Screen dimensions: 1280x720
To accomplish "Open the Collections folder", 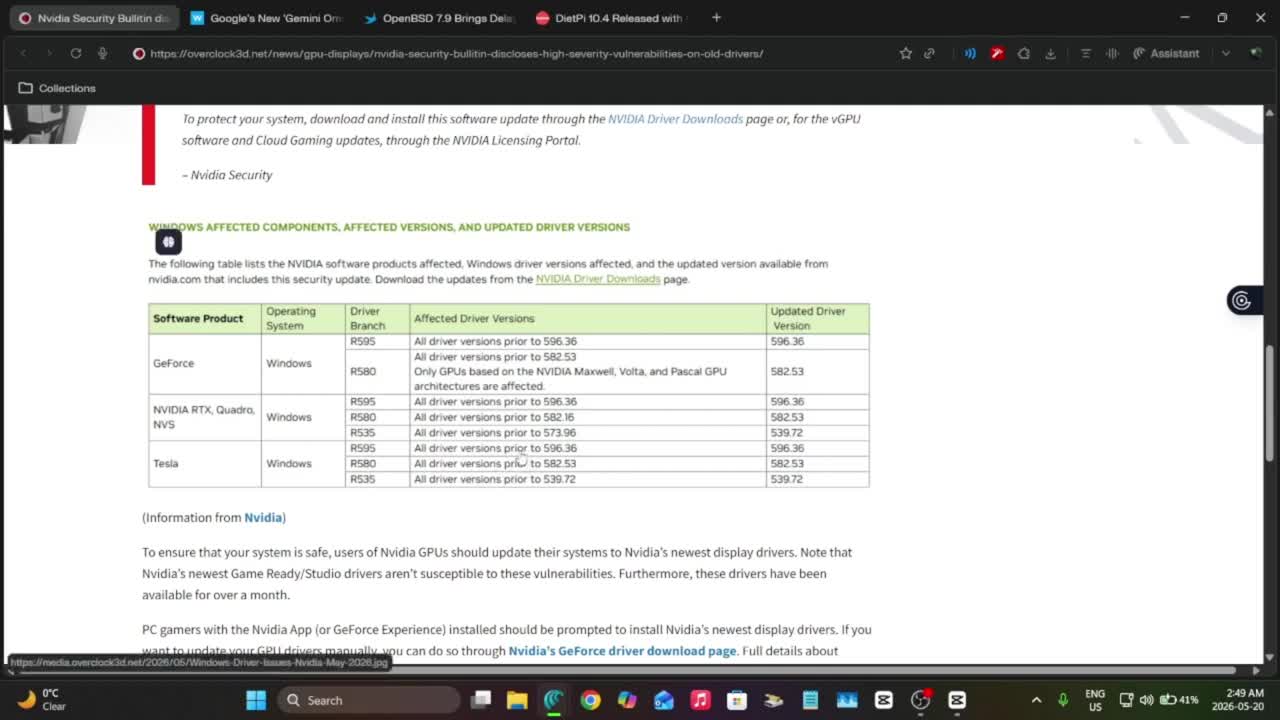I will click(57, 88).
